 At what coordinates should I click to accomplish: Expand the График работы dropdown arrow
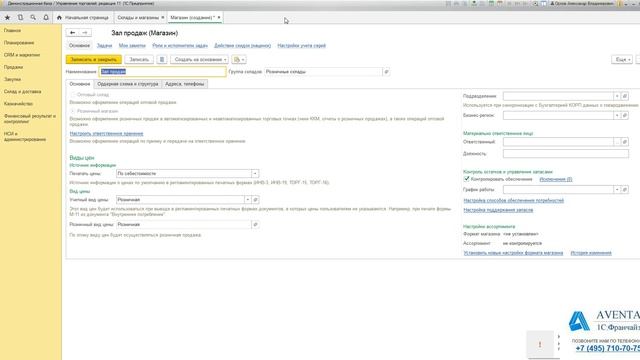(617, 190)
